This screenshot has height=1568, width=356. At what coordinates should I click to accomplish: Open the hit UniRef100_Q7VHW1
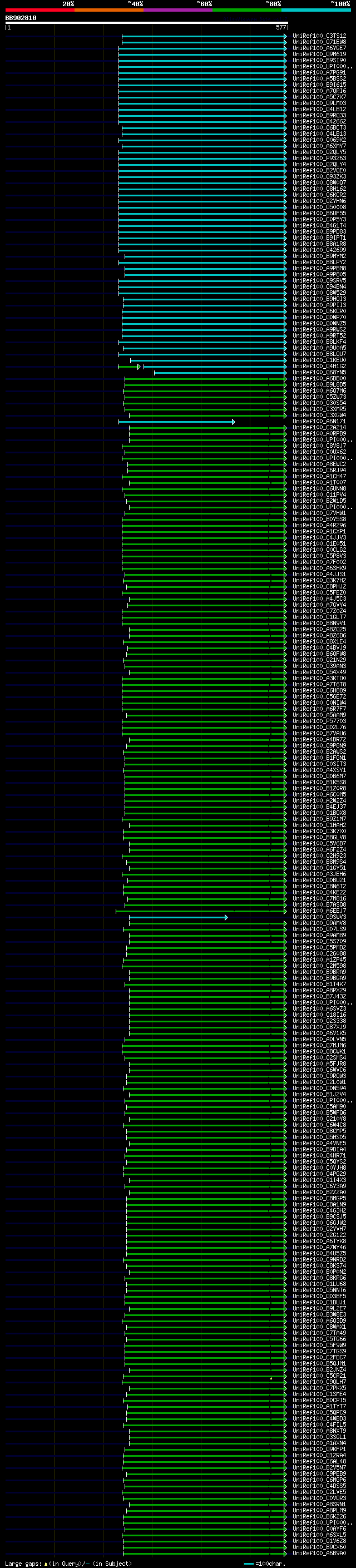tap(319, 514)
